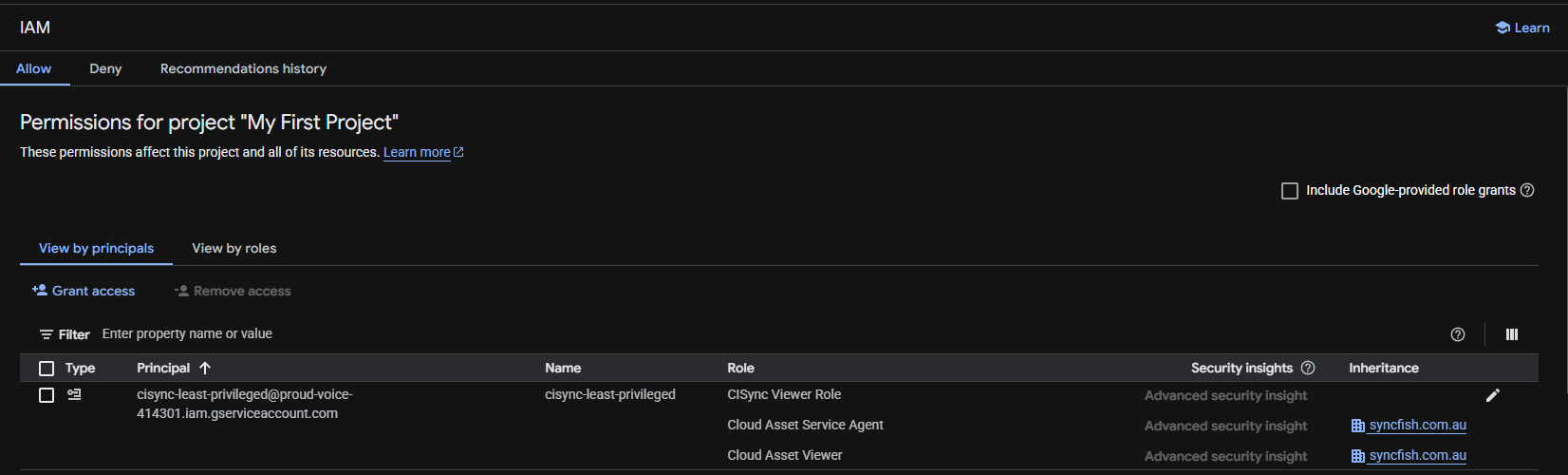Click the Grant access person-add icon

coord(40,291)
